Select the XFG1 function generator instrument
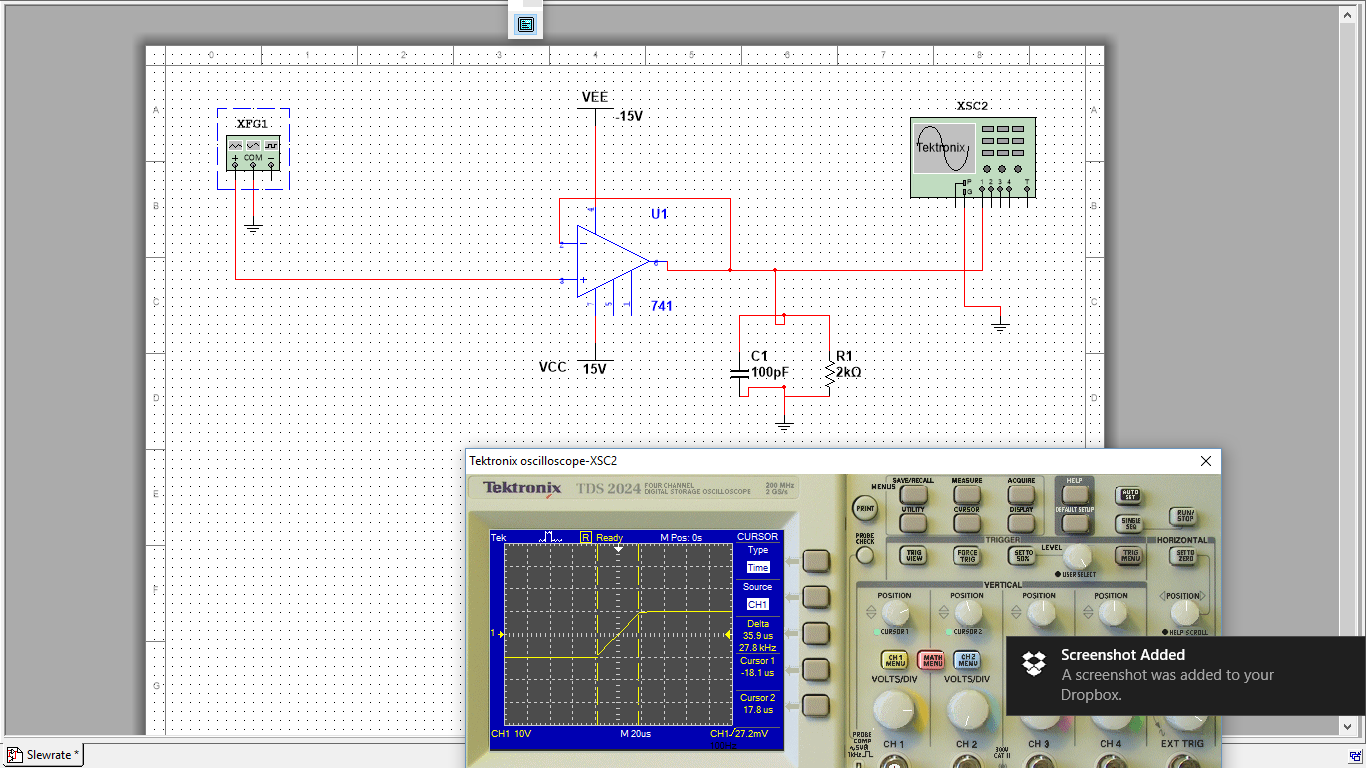Viewport: 1366px width, 768px height. pos(253,152)
